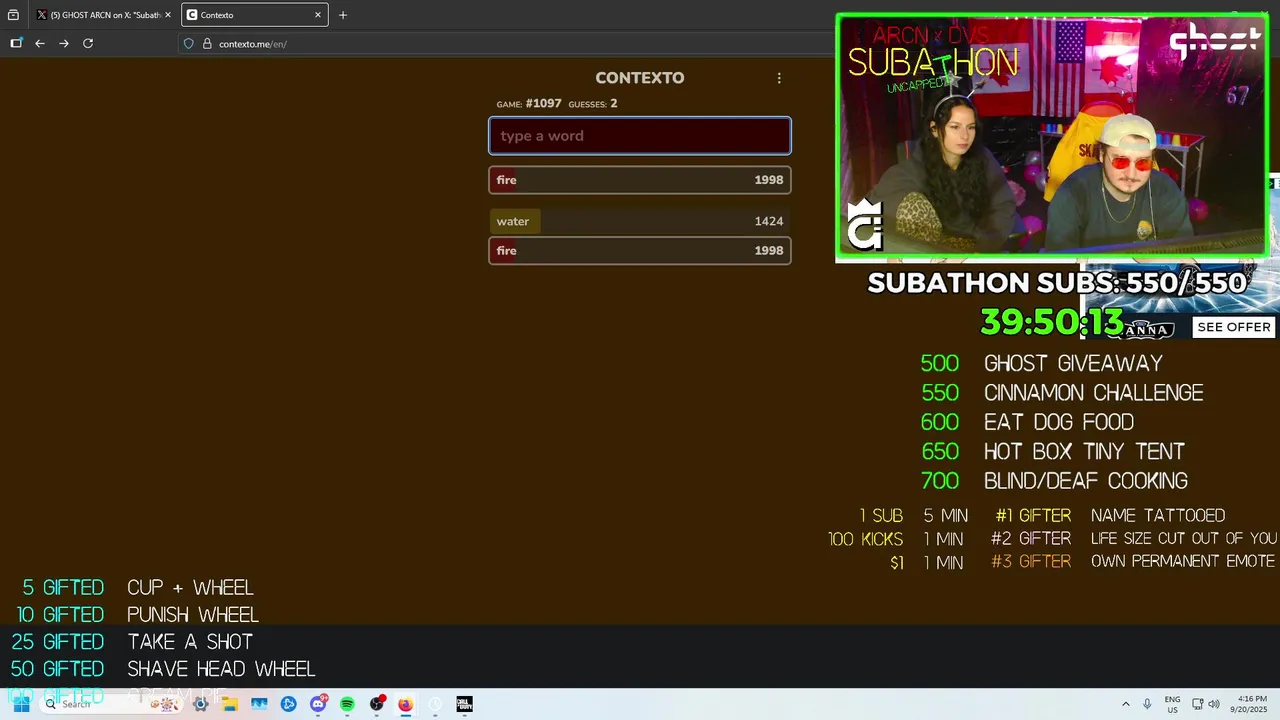Close the GHOST ARCN on X tab

click(167, 15)
